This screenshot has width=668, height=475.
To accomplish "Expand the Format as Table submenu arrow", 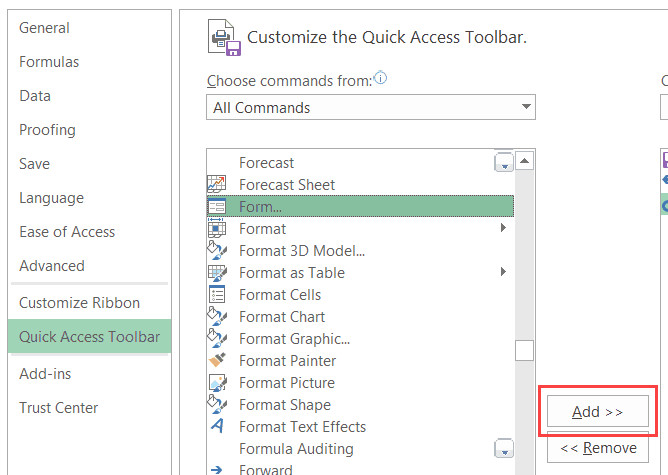I will tap(503, 273).
